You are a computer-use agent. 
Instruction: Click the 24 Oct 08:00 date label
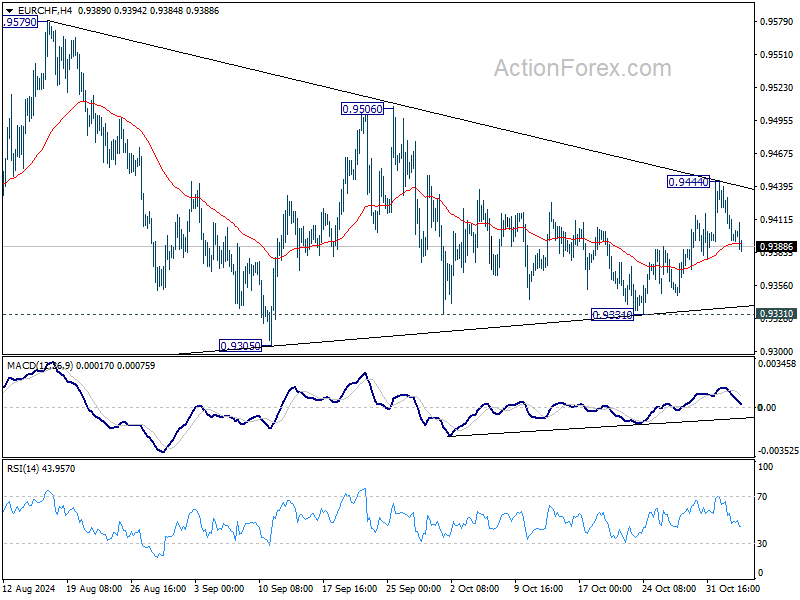[669, 589]
